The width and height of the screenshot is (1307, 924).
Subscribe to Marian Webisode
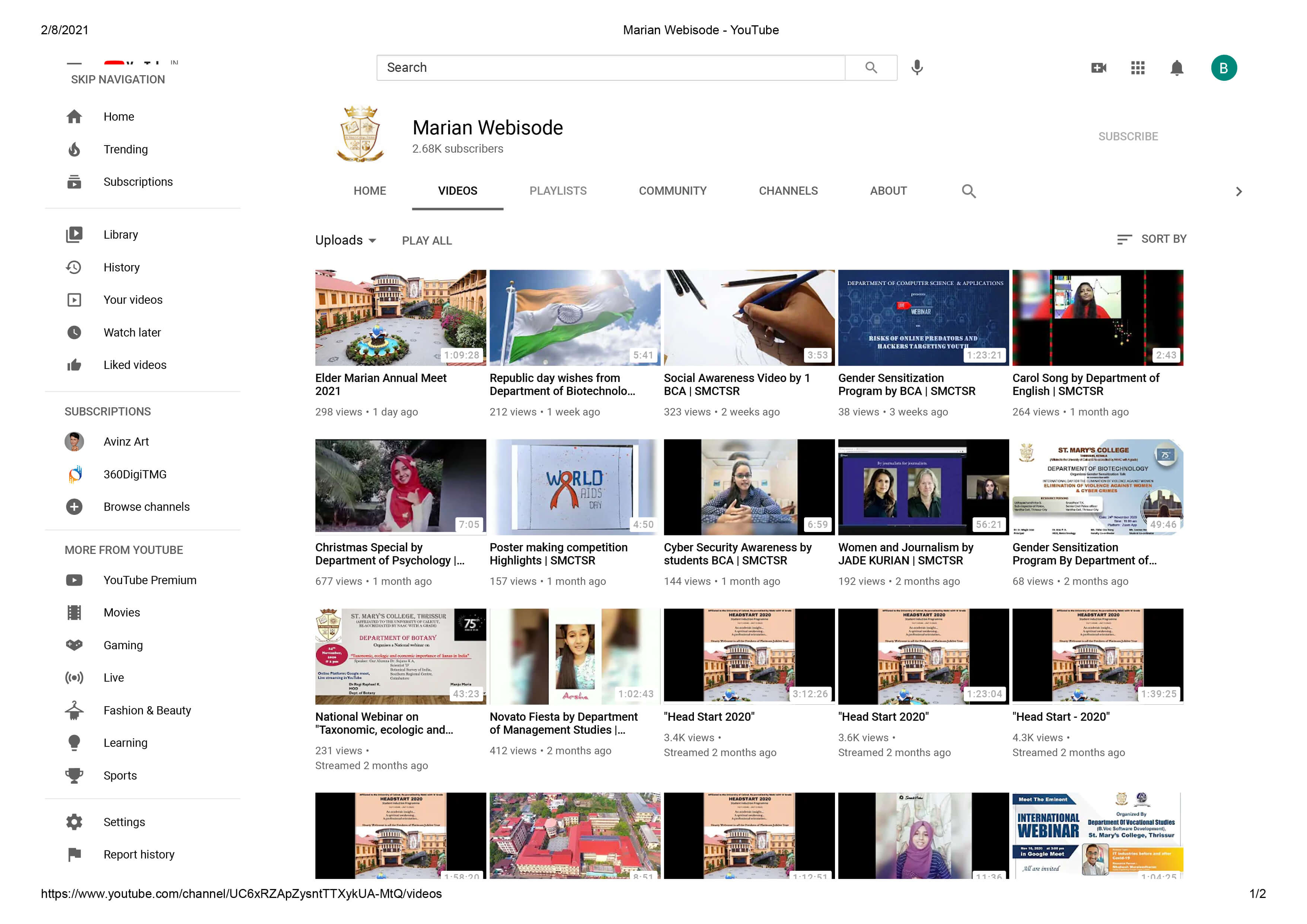[1128, 137]
